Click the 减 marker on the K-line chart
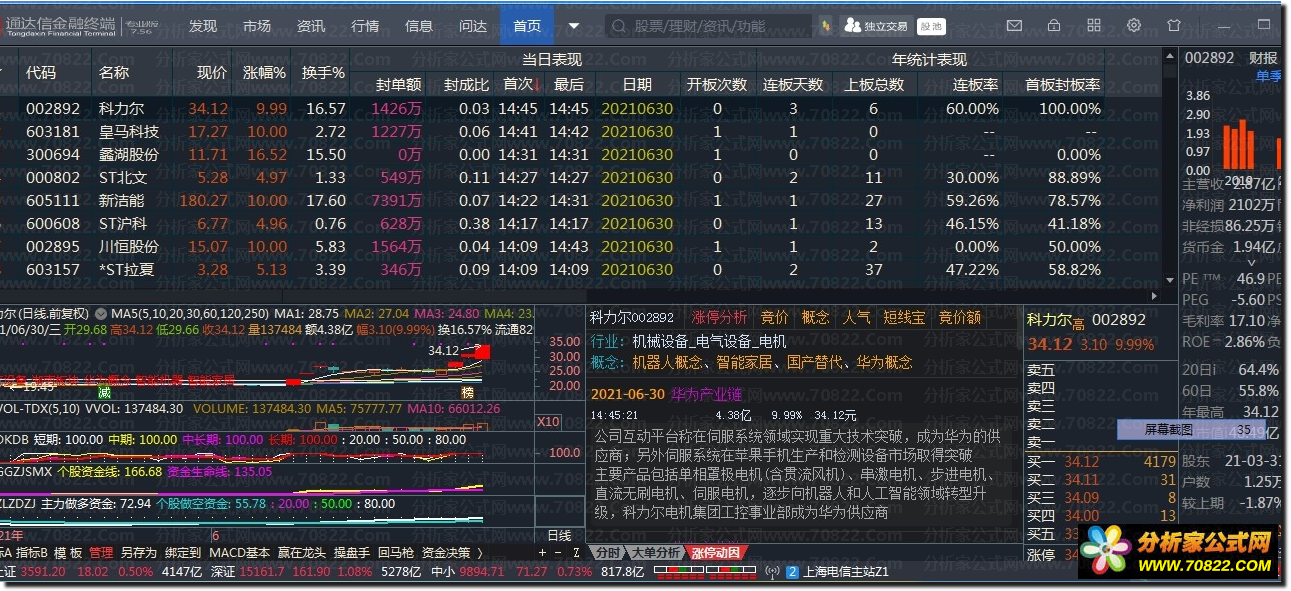The height and width of the screenshot is (591, 1291). pyautogui.click(x=104, y=392)
